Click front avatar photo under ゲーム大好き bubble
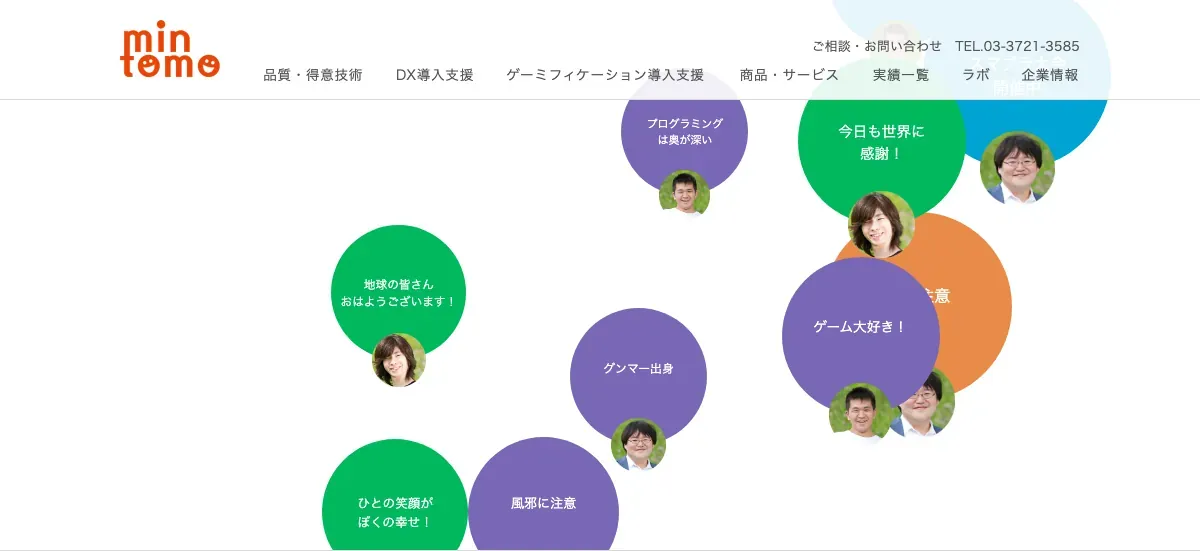 click(x=859, y=413)
